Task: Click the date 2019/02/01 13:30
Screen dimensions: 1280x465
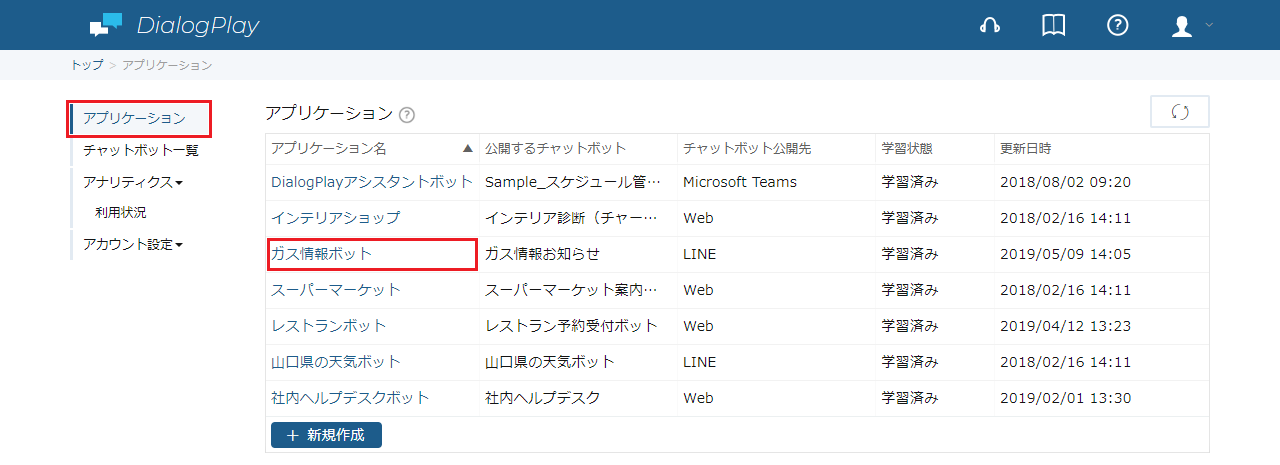Action: point(1066,398)
